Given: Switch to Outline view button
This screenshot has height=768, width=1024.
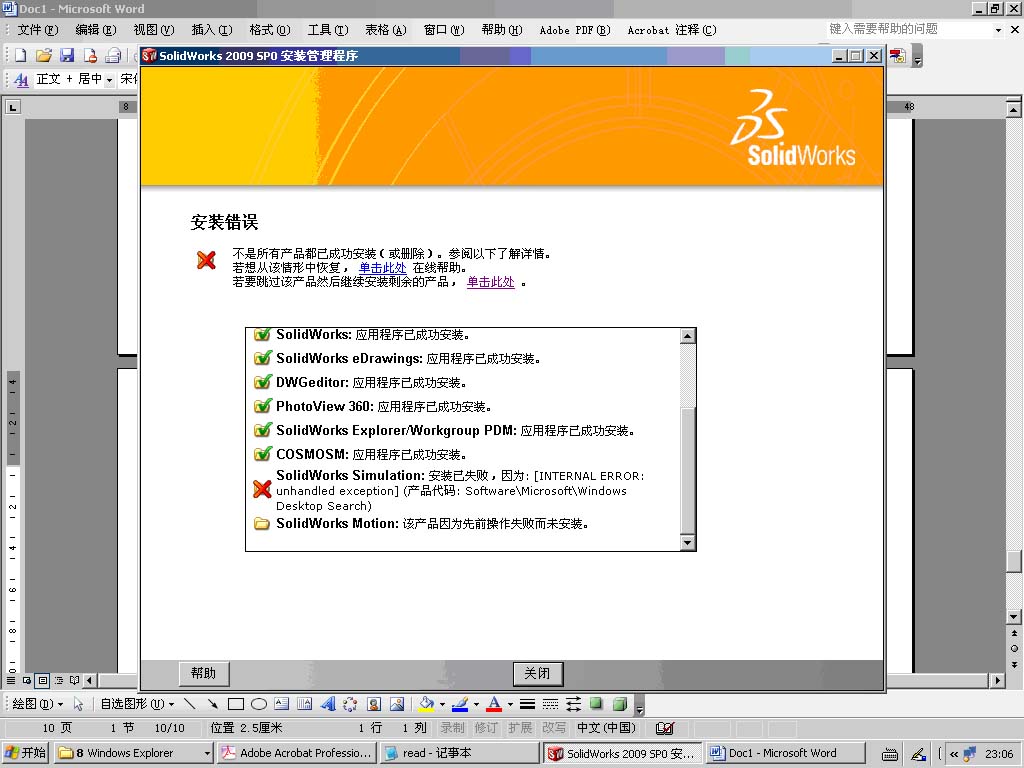Looking at the screenshot, I should (59, 680).
